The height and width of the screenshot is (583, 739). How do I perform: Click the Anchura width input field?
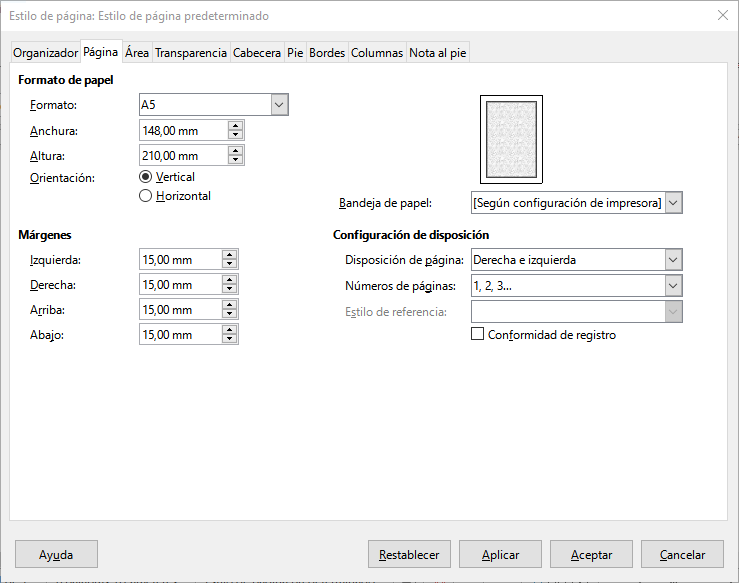click(184, 131)
